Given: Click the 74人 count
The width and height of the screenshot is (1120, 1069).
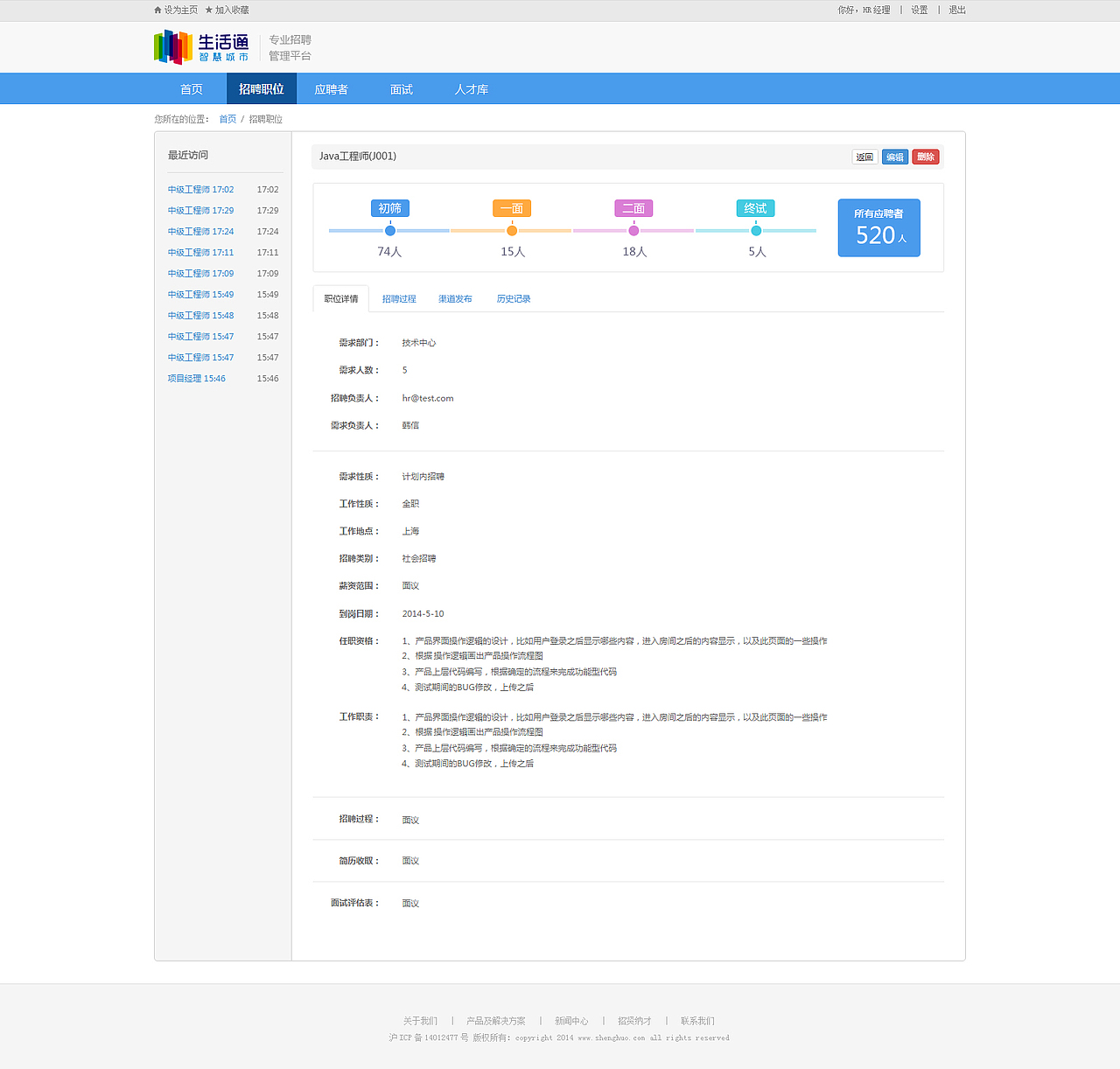Looking at the screenshot, I should coord(390,252).
